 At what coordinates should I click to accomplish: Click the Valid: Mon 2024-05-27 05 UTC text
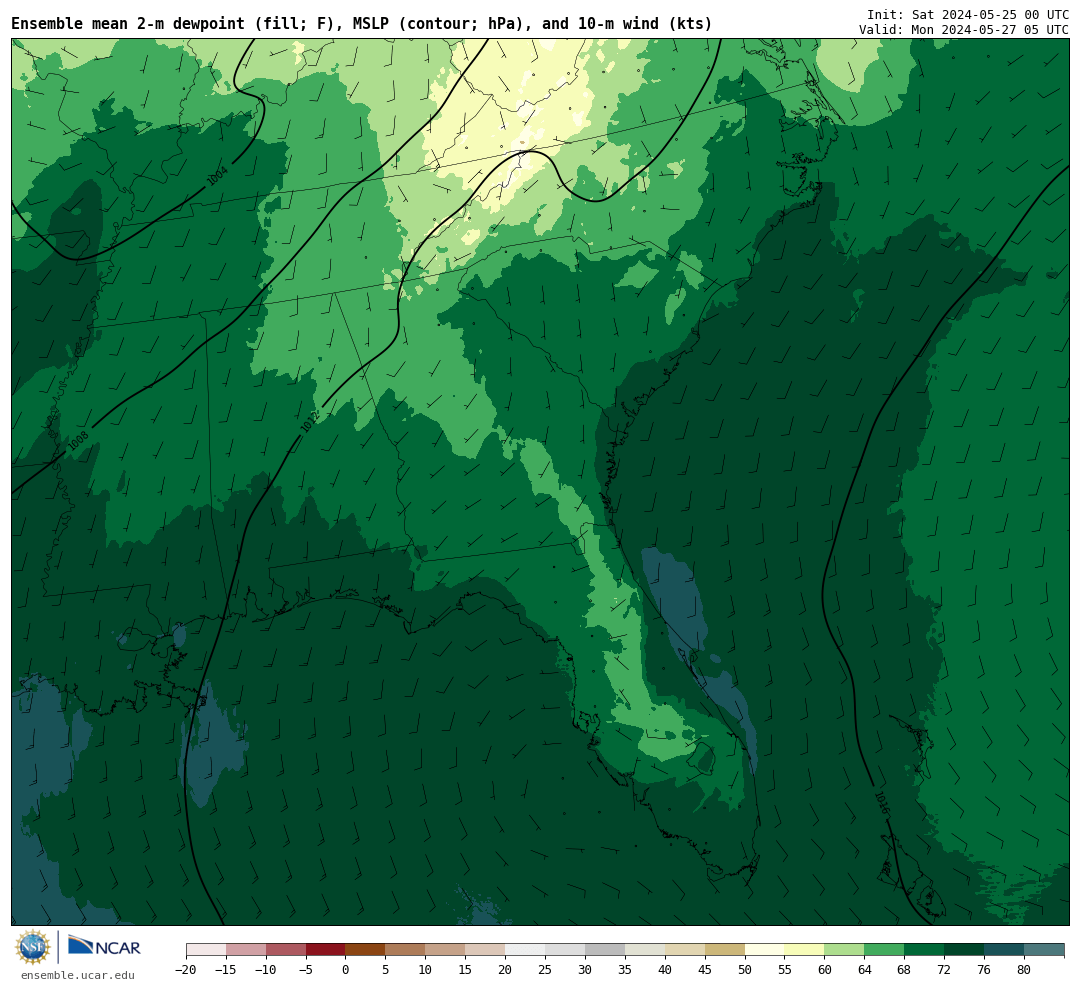pyautogui.click(x=964, y=30)
